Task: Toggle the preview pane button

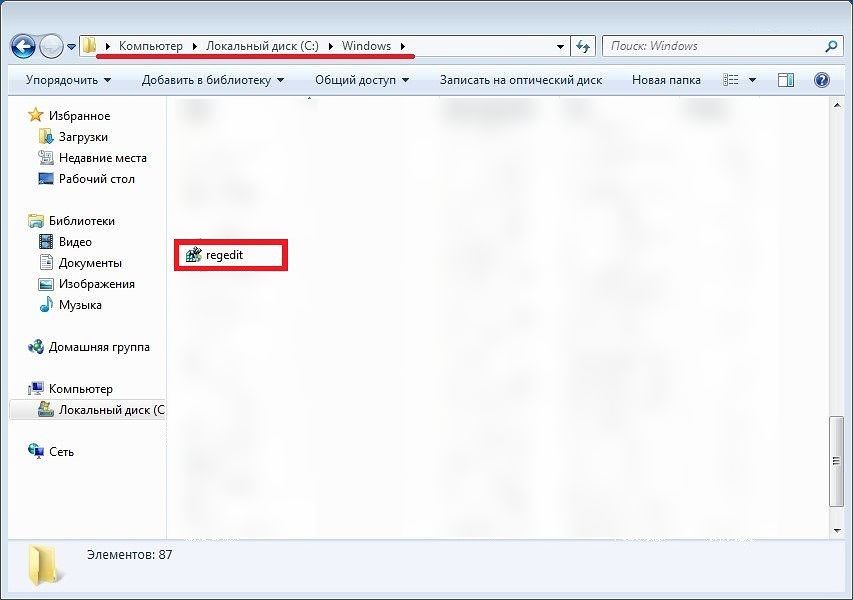Action: (x=786, y=80)
